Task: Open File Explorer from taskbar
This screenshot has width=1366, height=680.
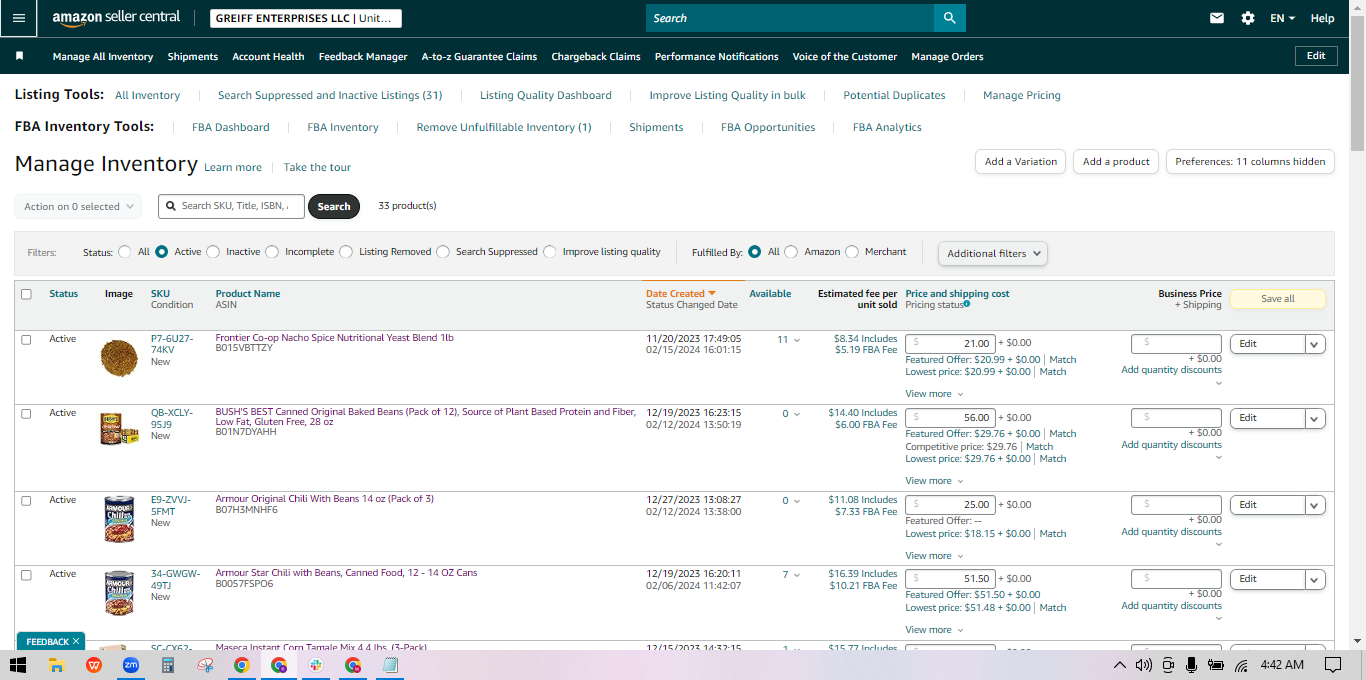Action: pyautogui.click(x=56, y=665)
